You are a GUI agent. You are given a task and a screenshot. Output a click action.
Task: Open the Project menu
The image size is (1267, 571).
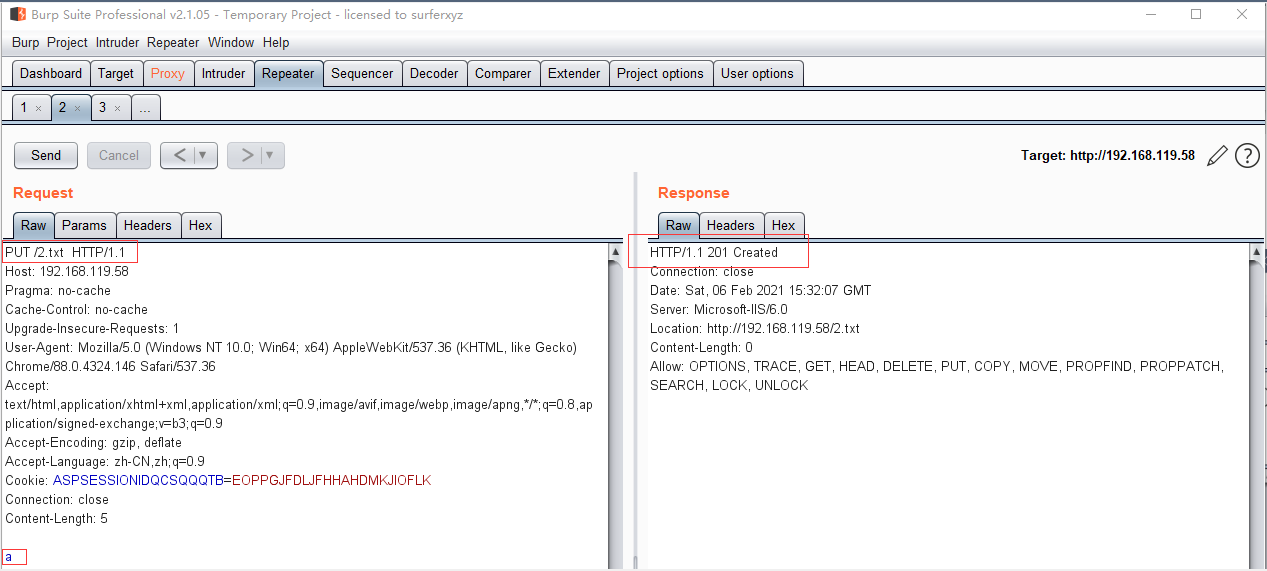tap(67, 42)
